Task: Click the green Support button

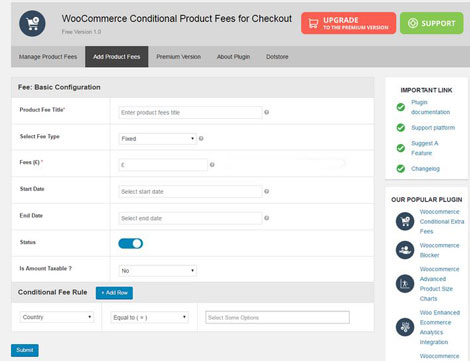Action: 432,23
